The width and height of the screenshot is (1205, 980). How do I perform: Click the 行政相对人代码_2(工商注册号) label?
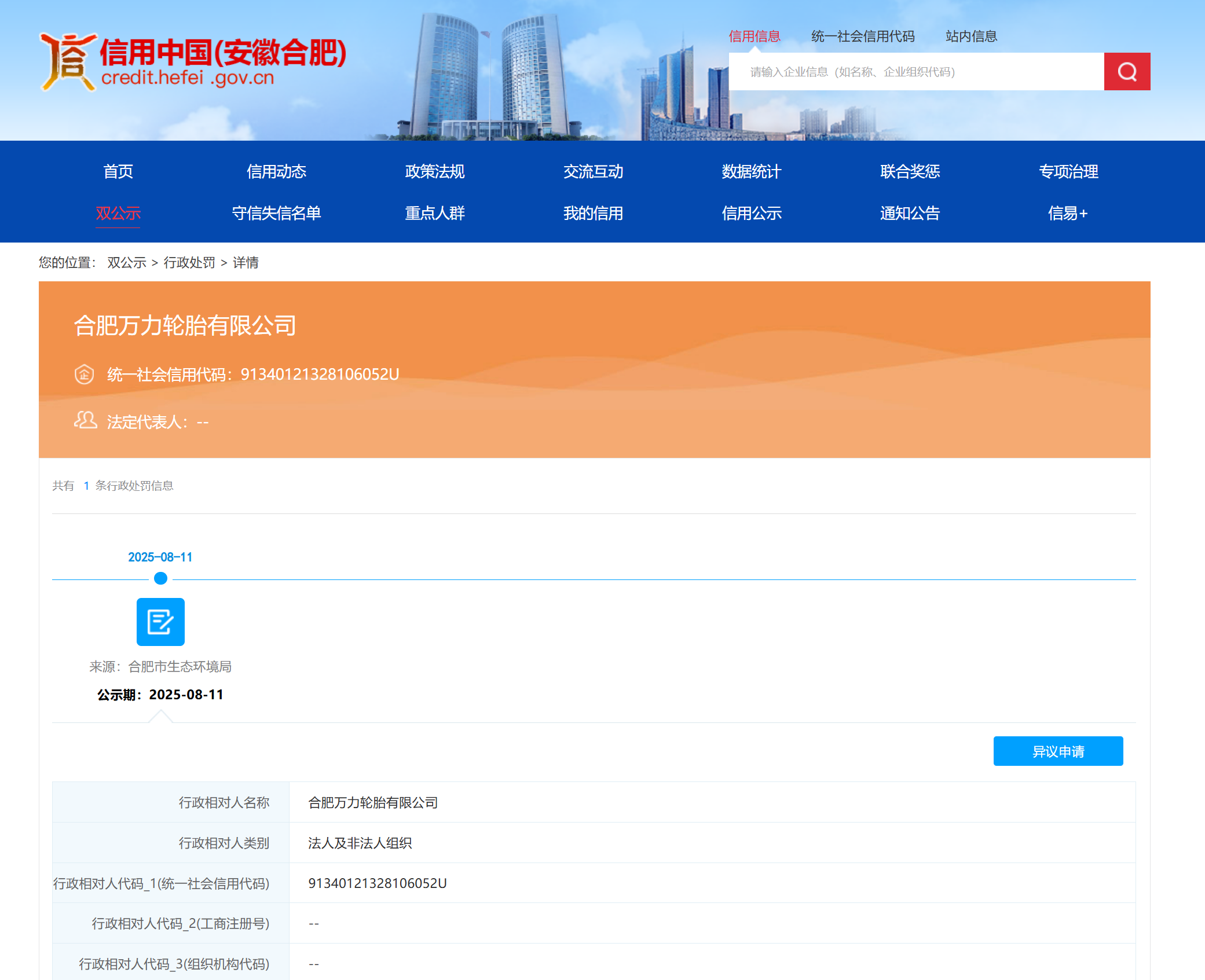pos(181,923)
